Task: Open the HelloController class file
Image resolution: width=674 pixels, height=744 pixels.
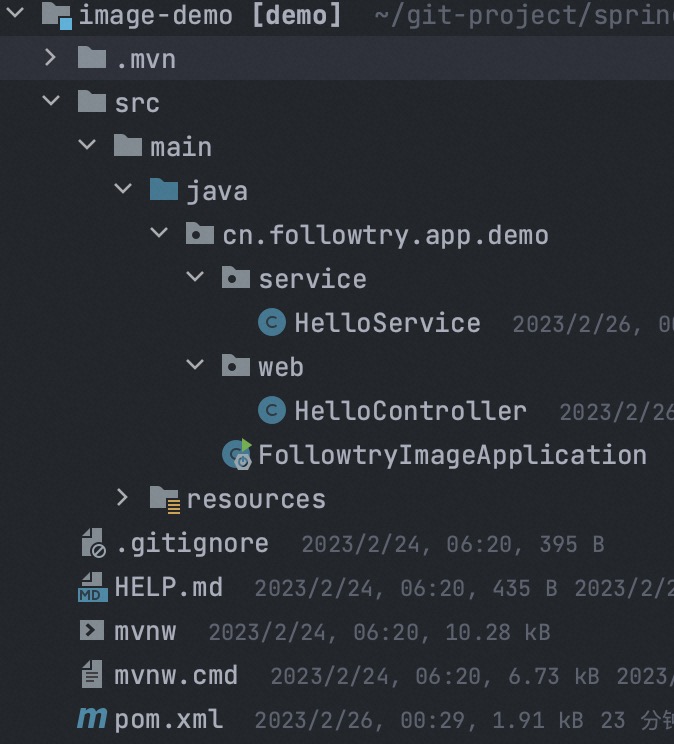Action: tap(409, 411)
